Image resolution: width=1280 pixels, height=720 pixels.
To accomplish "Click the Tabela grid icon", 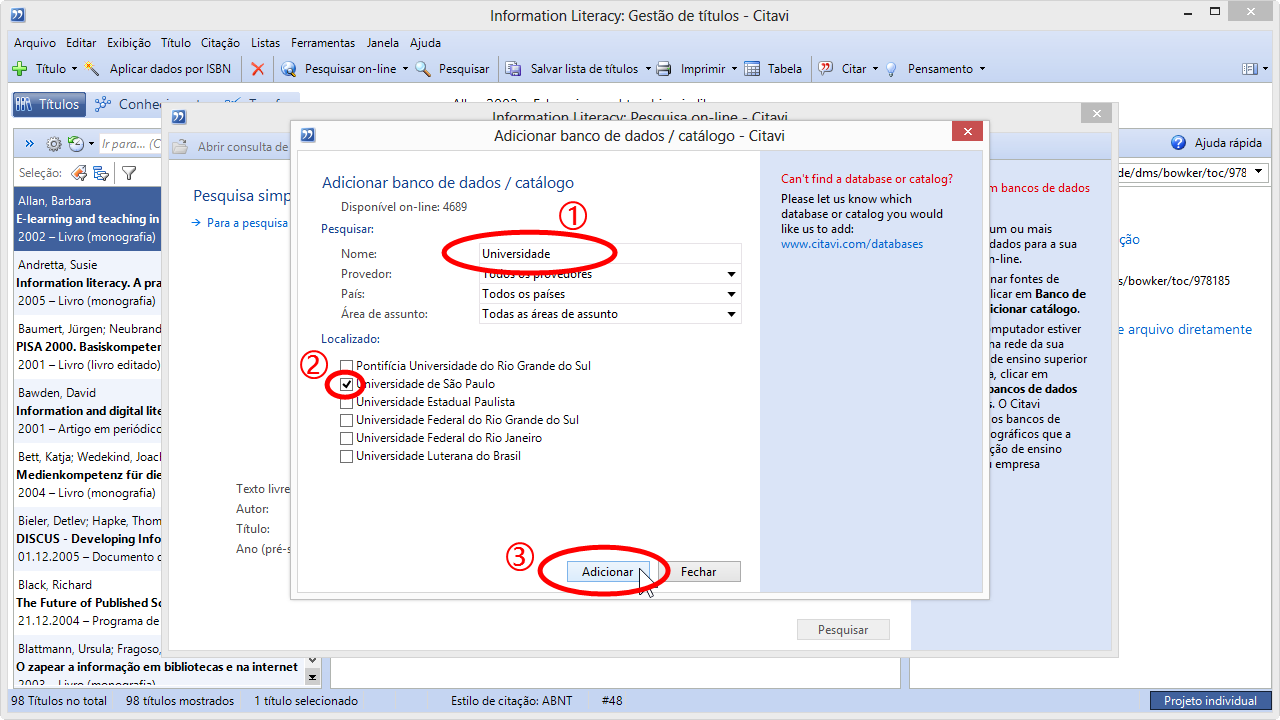I will 752,69.
